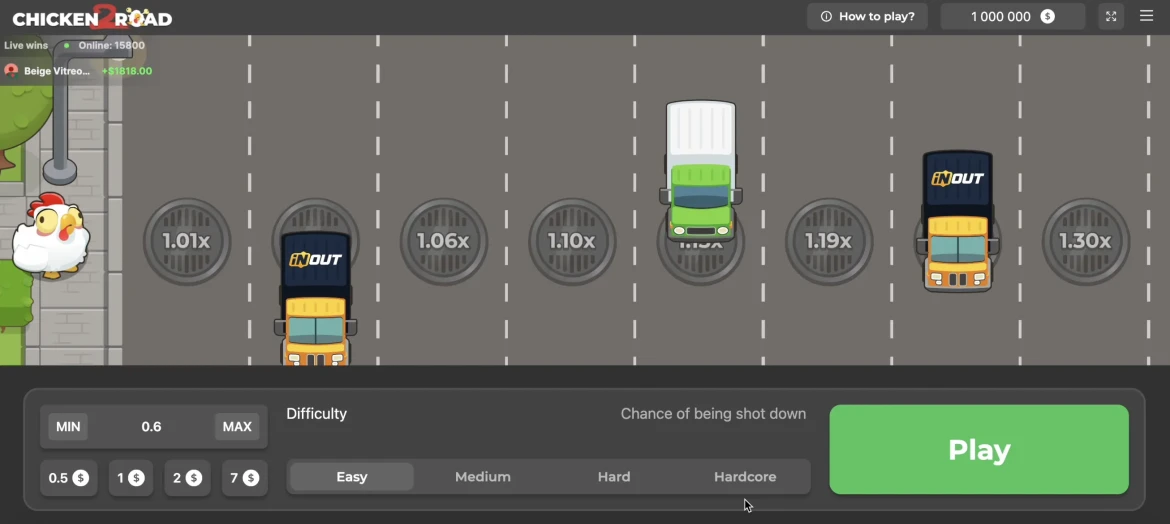Click the white chicken character

(50, 236)
